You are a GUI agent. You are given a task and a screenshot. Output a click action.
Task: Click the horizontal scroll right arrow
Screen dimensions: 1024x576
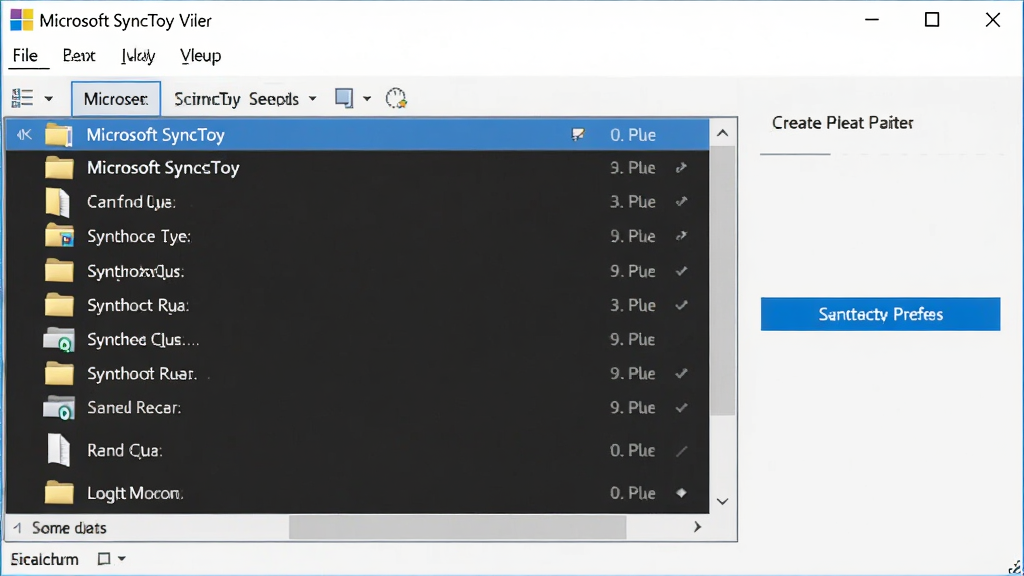(697, 527)
